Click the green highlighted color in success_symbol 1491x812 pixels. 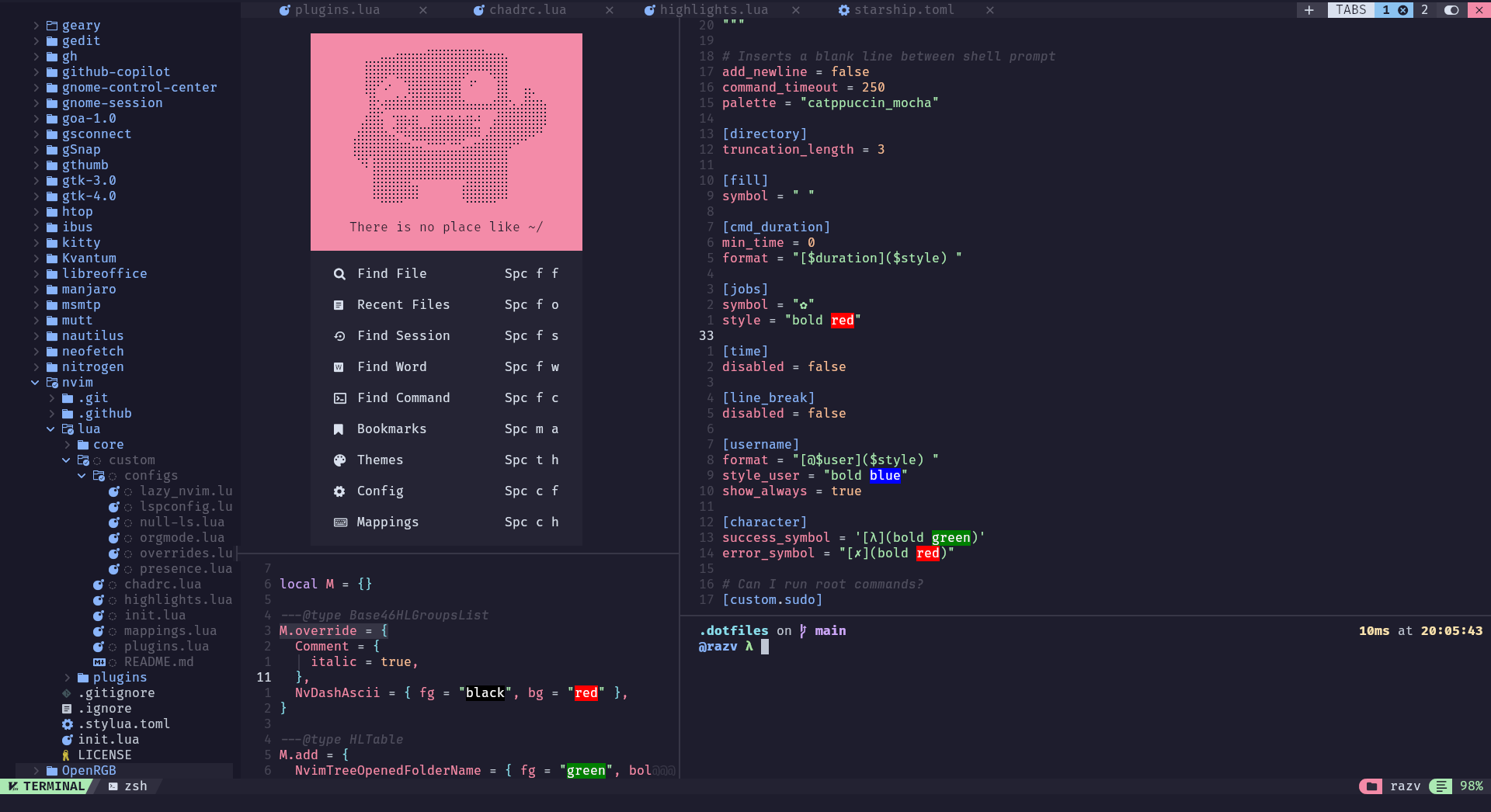pos(951,538)
